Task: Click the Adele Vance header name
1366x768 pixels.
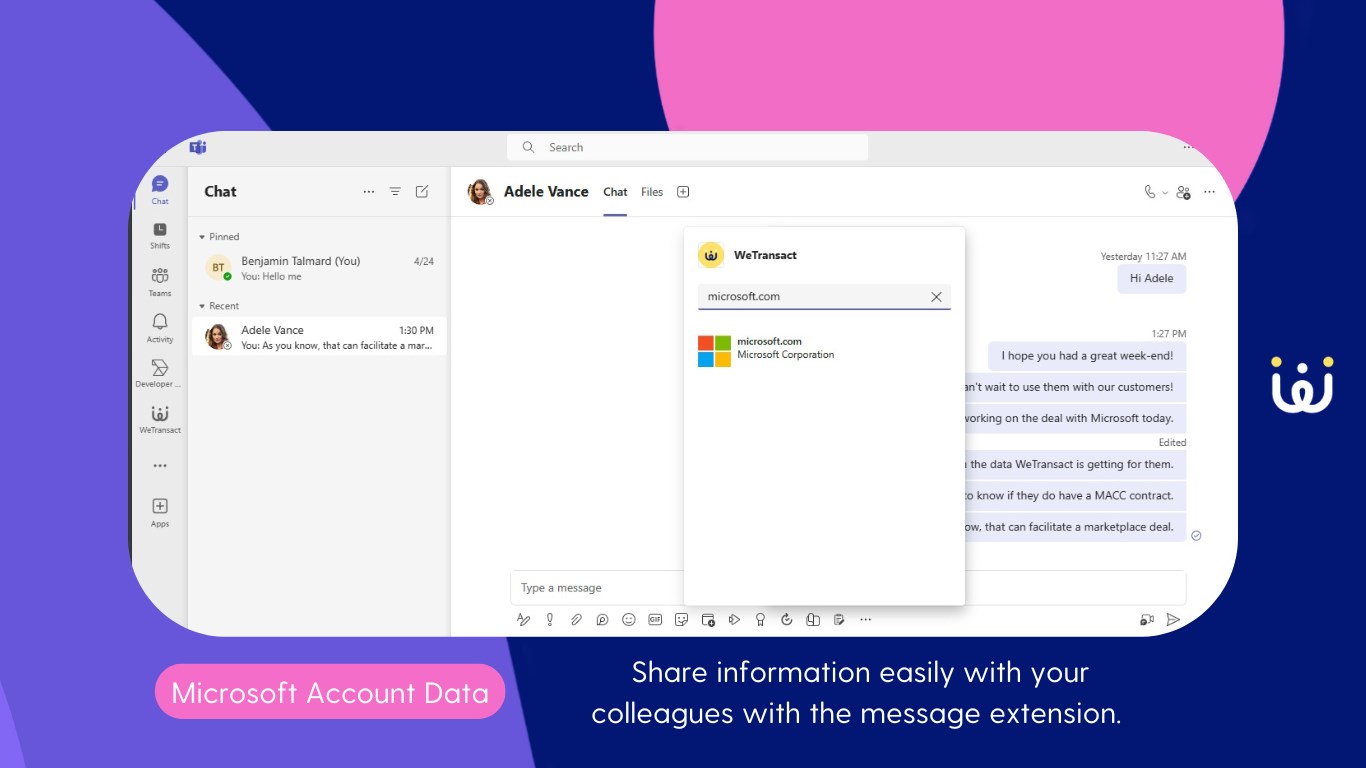Action: [546, 192]
